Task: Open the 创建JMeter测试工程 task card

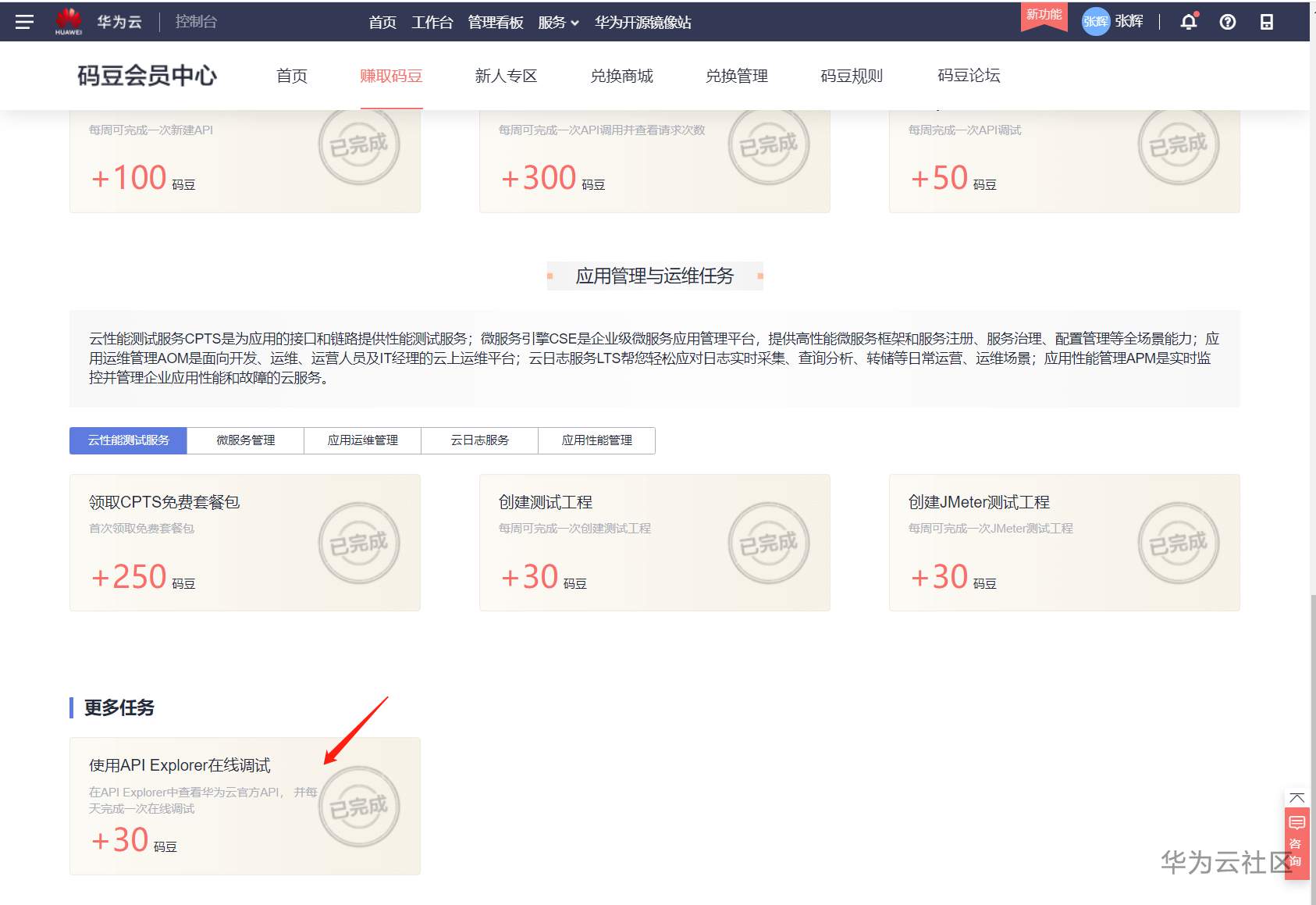Action: 1065,543
